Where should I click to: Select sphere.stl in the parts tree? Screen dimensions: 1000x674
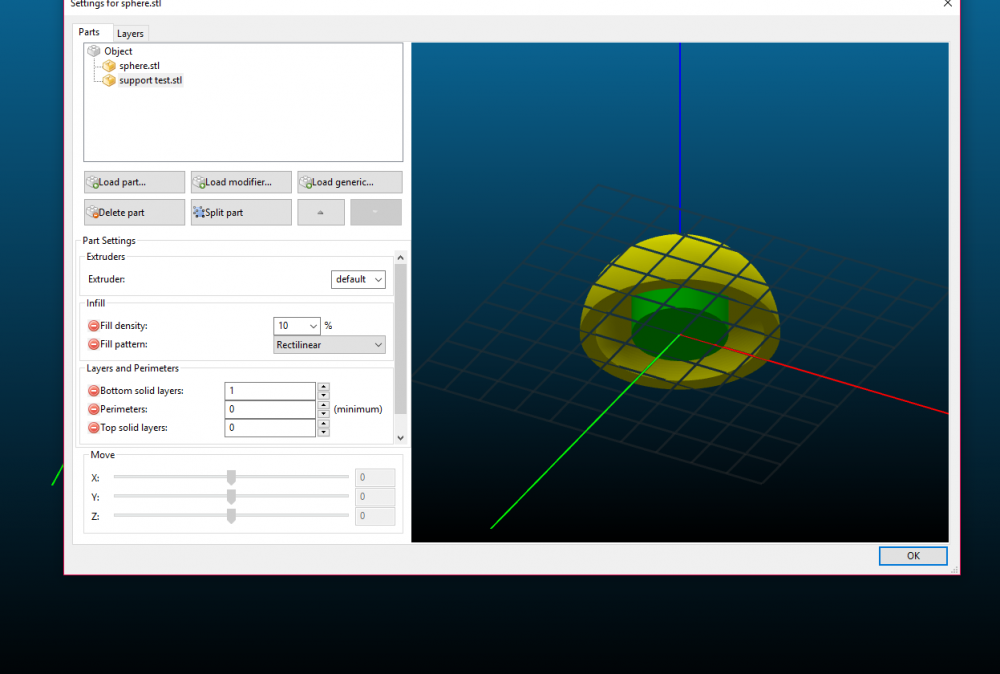coord(139,66)
